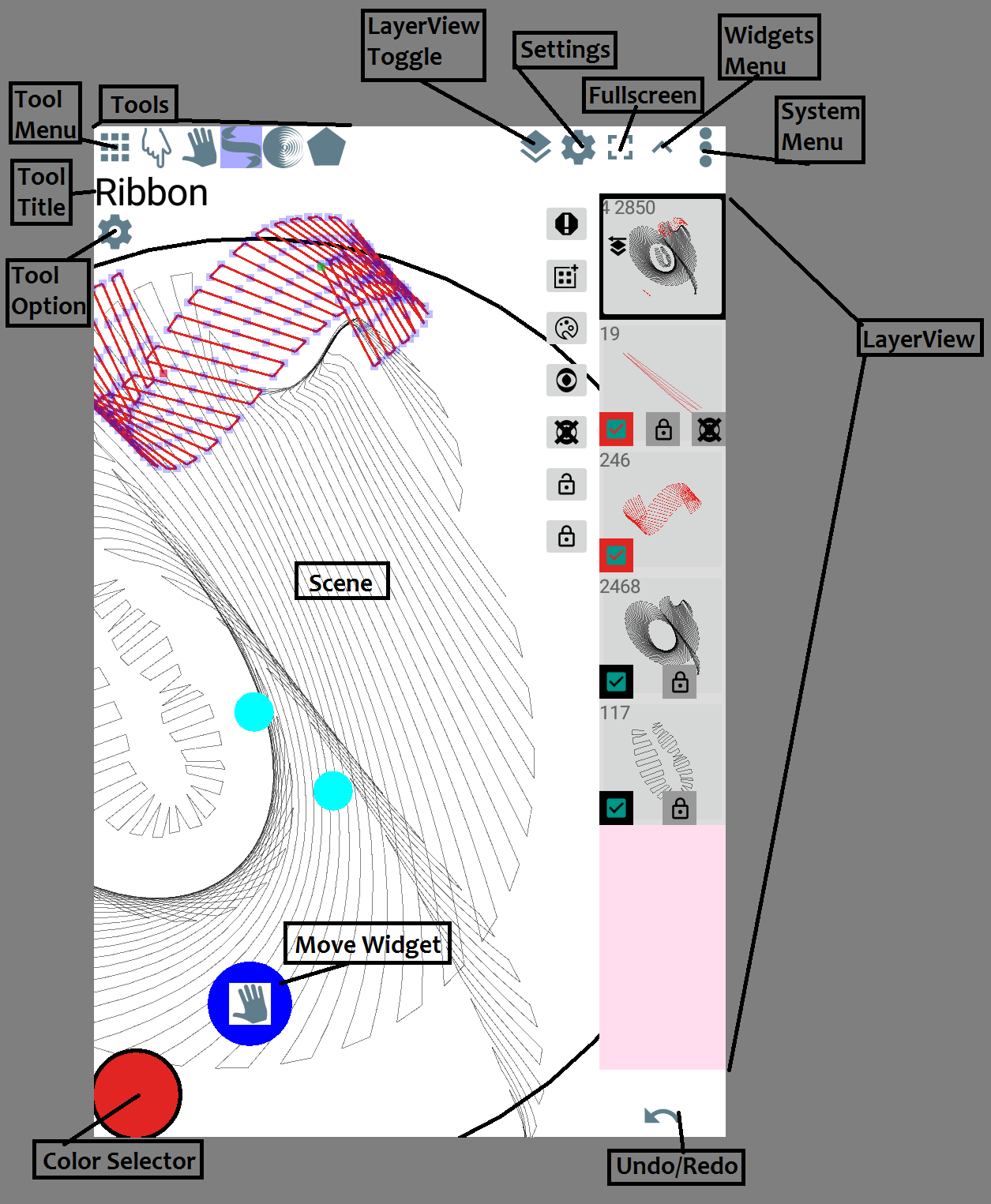Click the palette icon in layer controls
The height and width of the screenshot is (1204, 991).
point(566,327)
